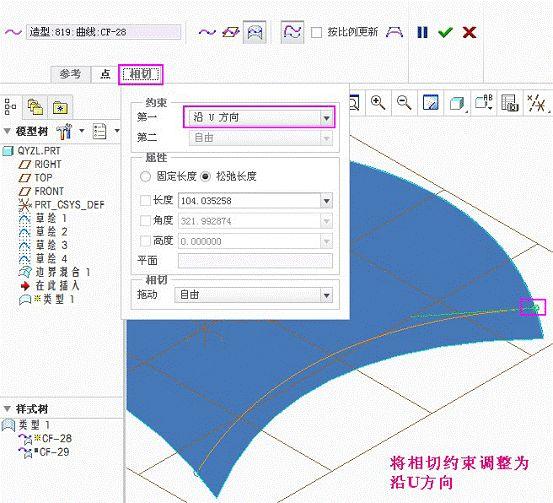This screenshot has height=503, width=553.
Task: Switch to the model tree tab icon
Action: point(10,107)
